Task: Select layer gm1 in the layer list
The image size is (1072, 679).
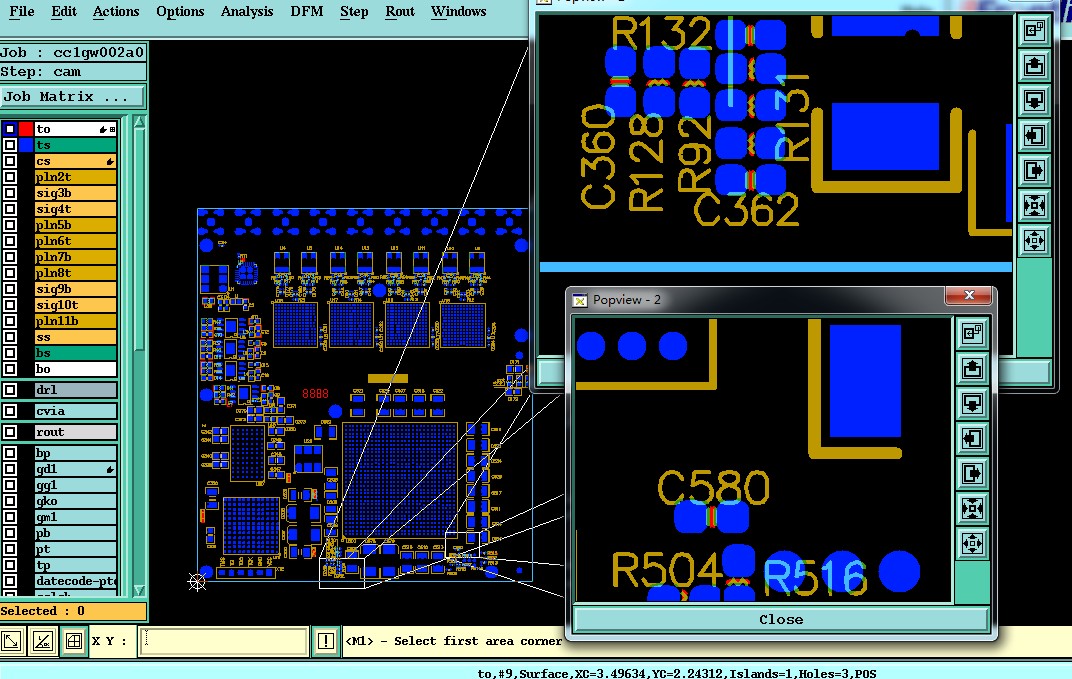Action: click(x=75, y=517)
